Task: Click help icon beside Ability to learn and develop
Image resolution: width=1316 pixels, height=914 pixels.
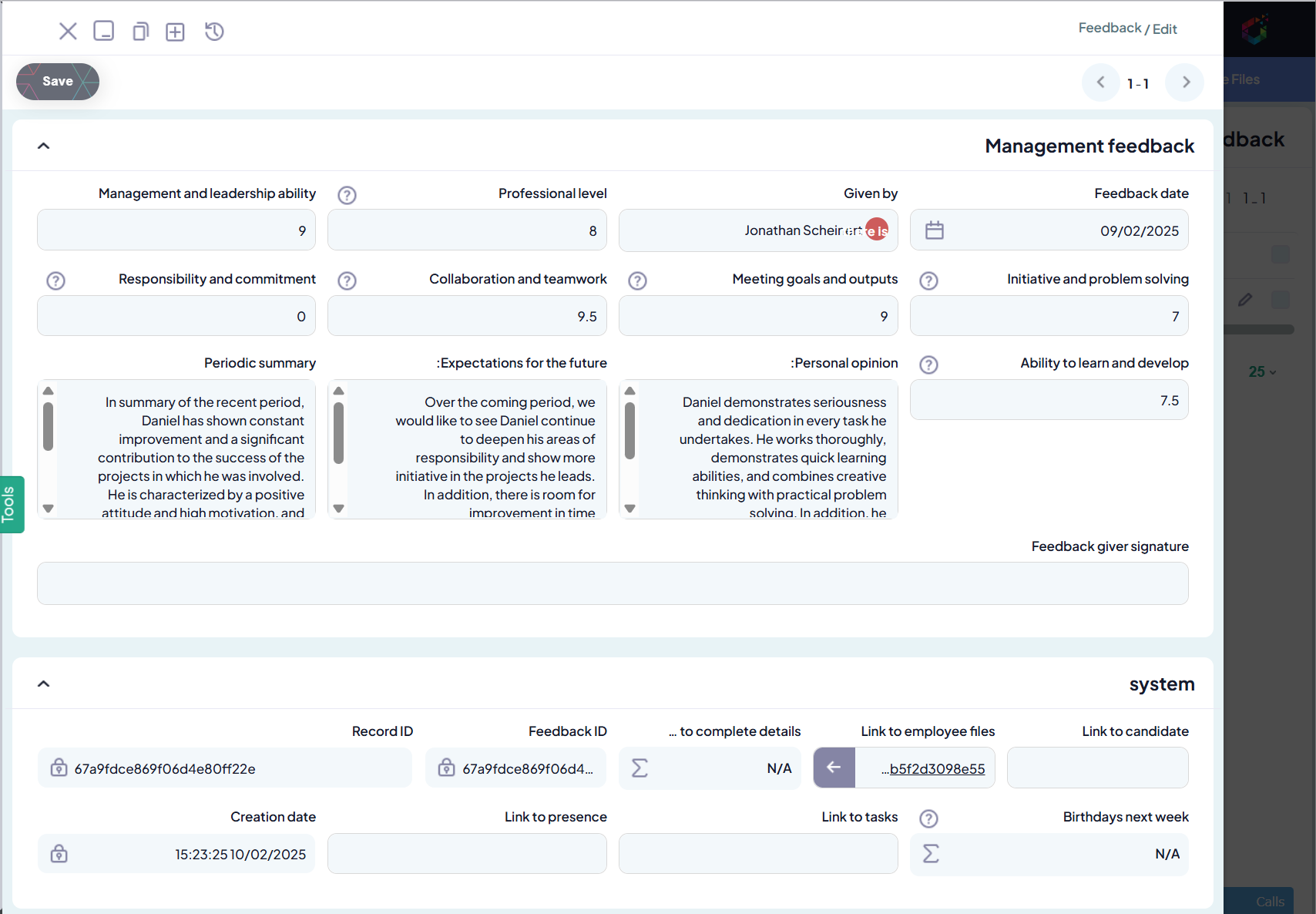Action: pos(929,365)
